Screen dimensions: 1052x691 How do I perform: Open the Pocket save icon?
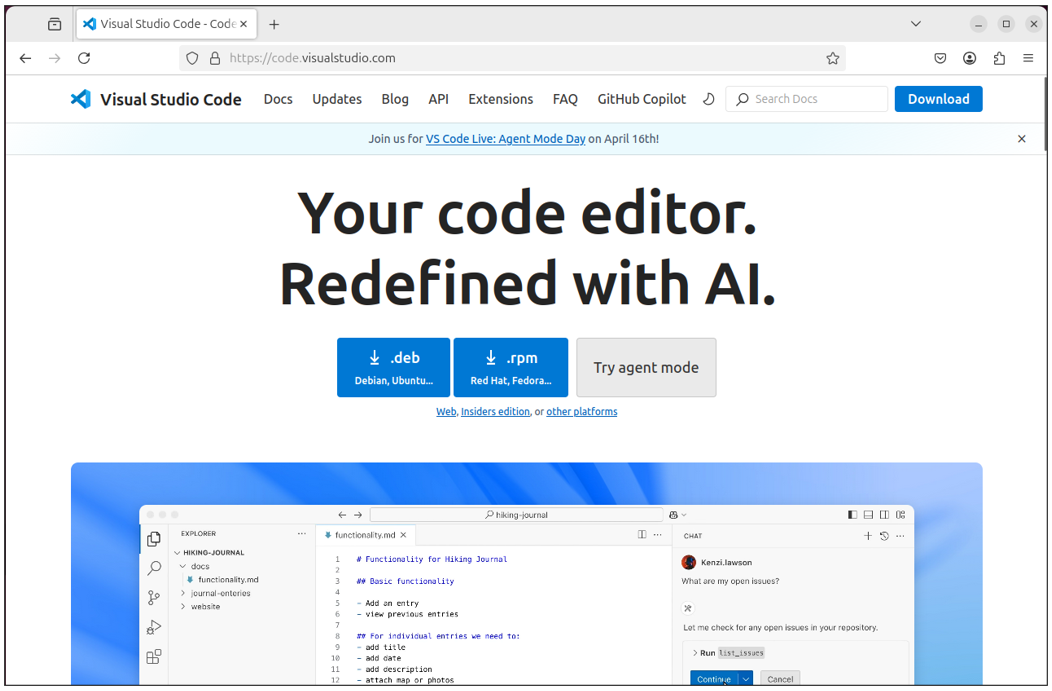[x=940, y=58]
